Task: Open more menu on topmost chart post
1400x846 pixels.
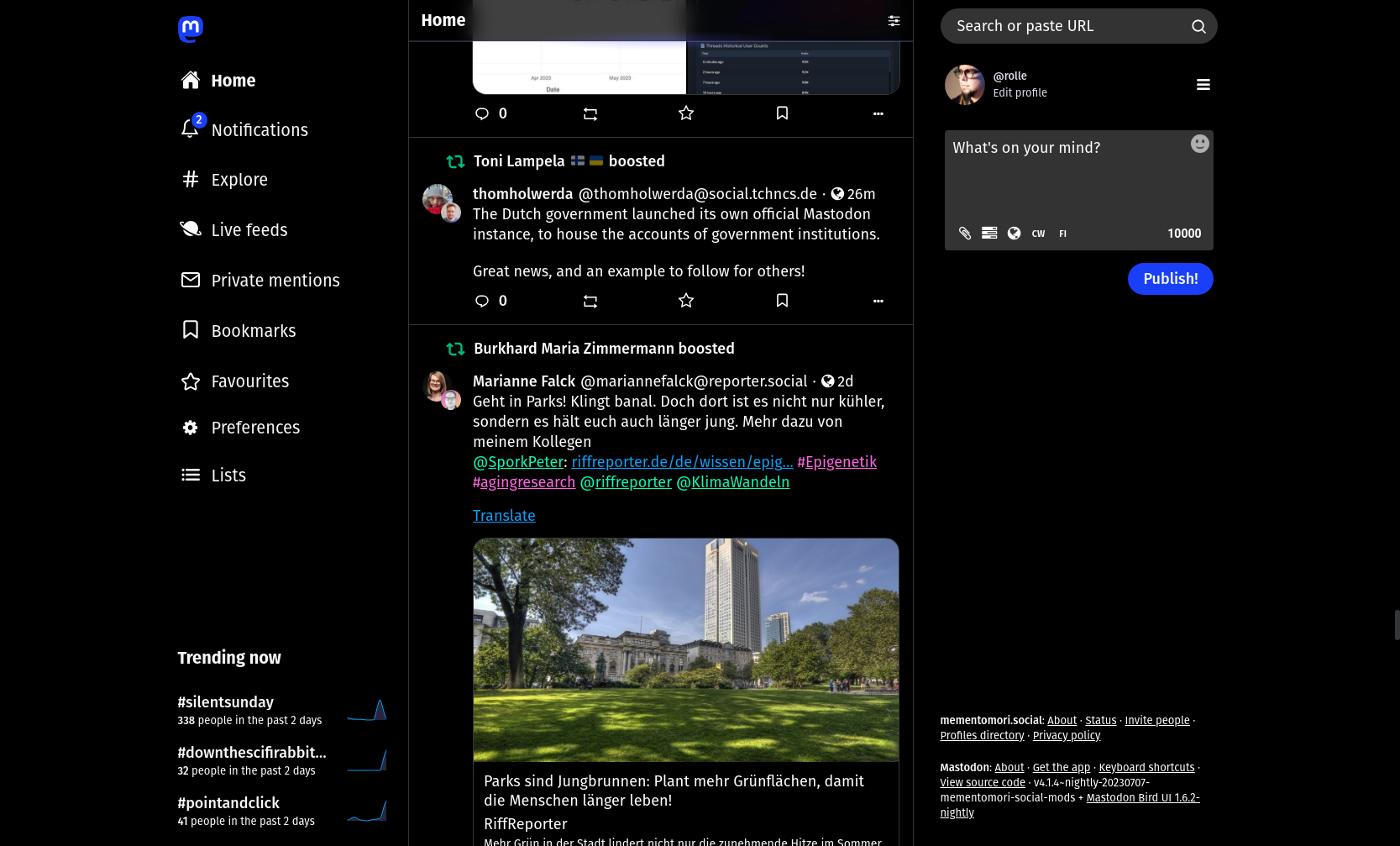Action: (878, 113)
